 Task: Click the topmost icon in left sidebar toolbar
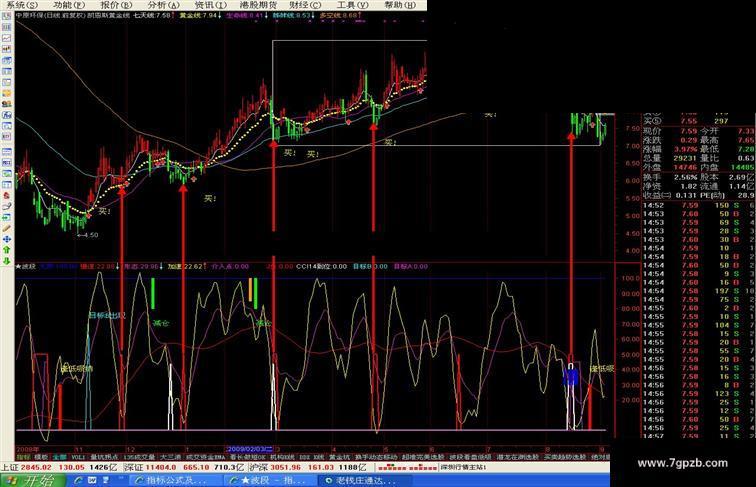pyautogui.click(x=7, y=16)
